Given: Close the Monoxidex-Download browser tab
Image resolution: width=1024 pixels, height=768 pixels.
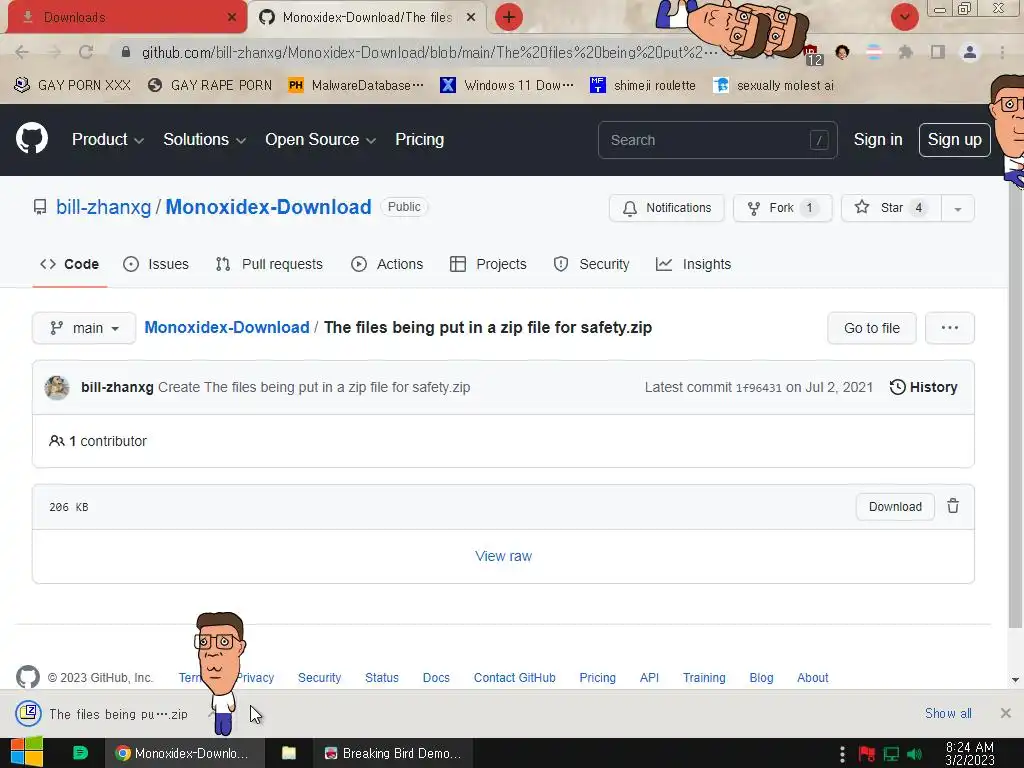Looking at the screenshot, I should 470,18.
